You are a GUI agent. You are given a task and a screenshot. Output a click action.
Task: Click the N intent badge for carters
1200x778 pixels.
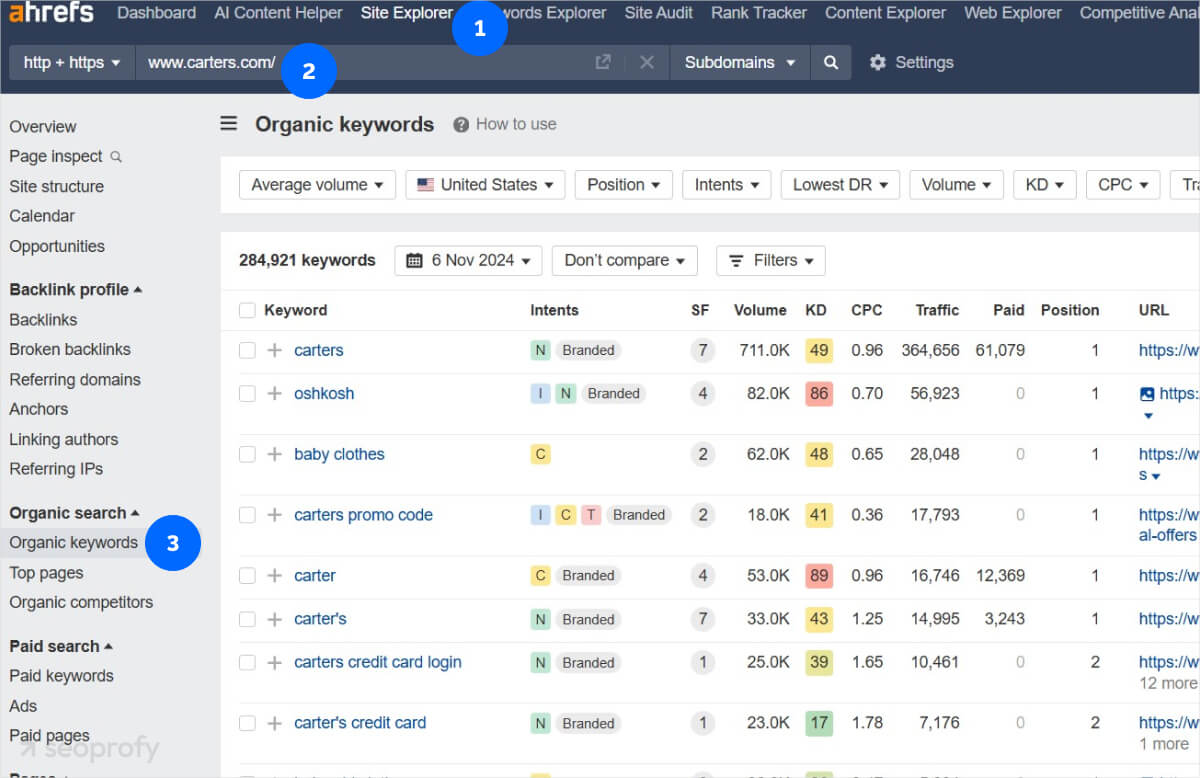pyautogui.click(x=540, y=350)
